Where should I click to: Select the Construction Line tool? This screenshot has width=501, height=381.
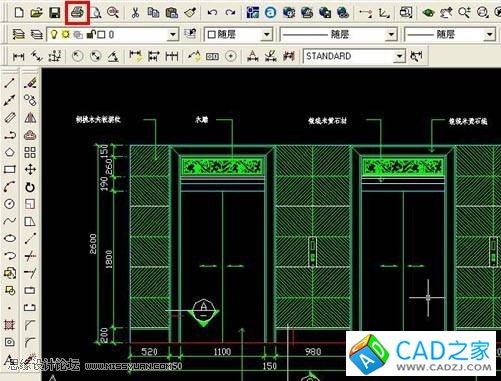pyautogui.click(x=9, y=100)
